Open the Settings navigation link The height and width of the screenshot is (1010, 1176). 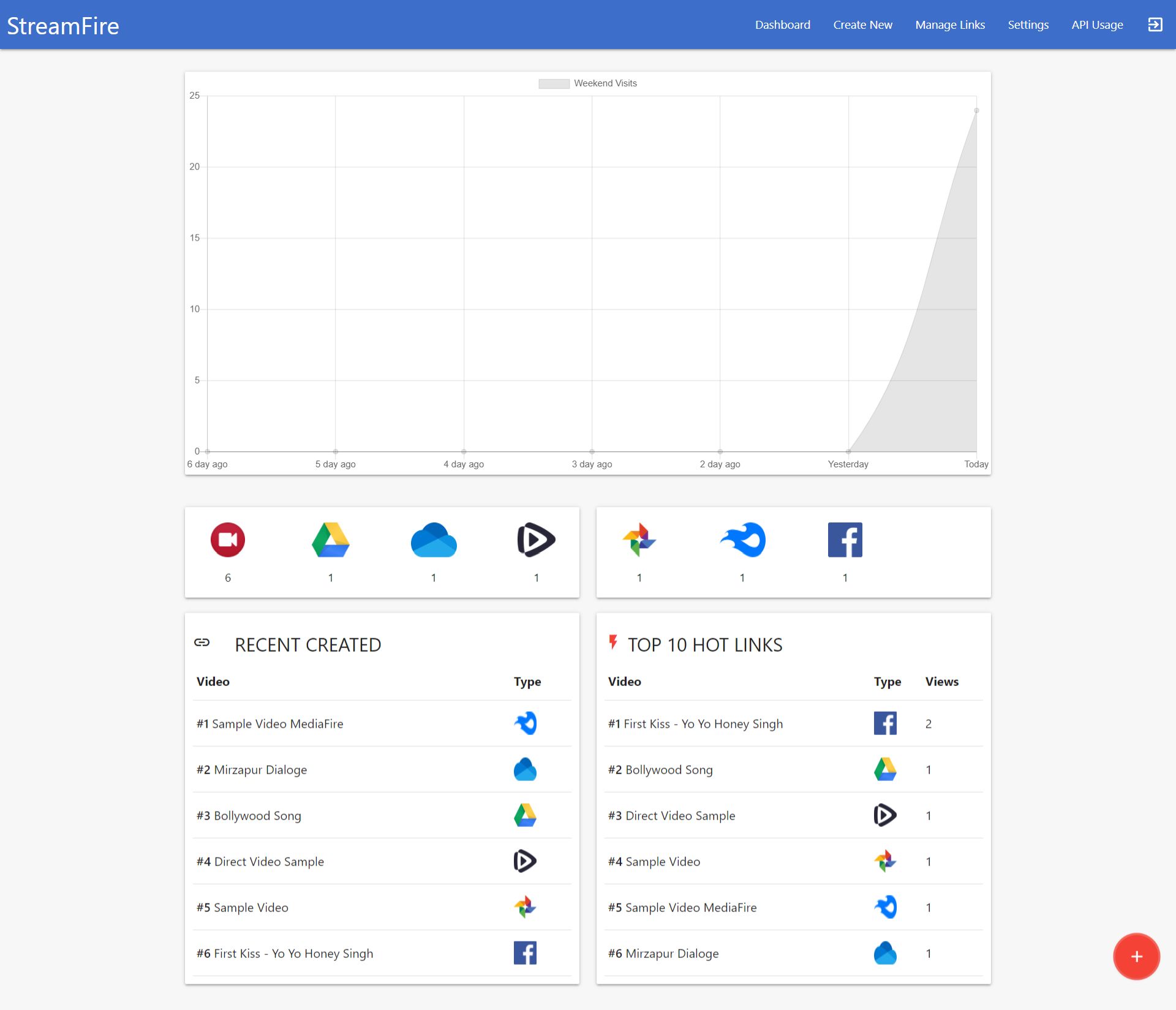click(x=1028, y=24)
